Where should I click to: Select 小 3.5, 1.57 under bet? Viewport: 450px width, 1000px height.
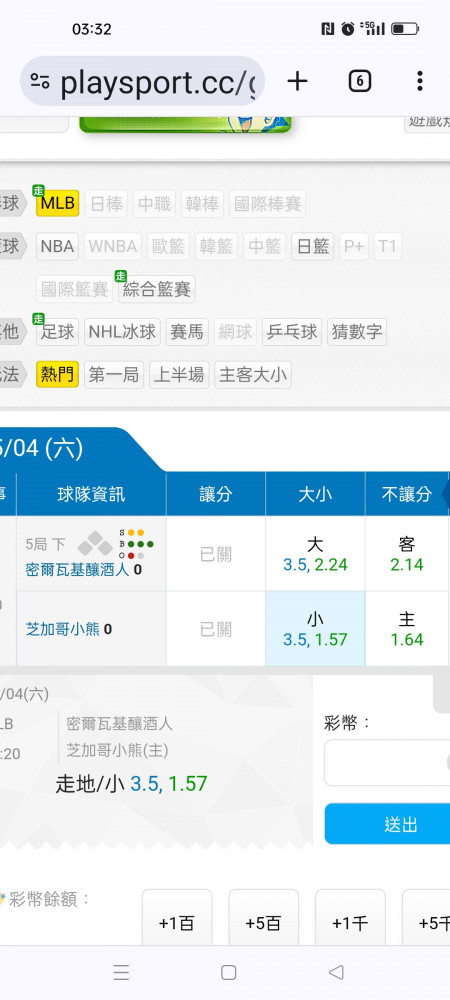[315, 629]
